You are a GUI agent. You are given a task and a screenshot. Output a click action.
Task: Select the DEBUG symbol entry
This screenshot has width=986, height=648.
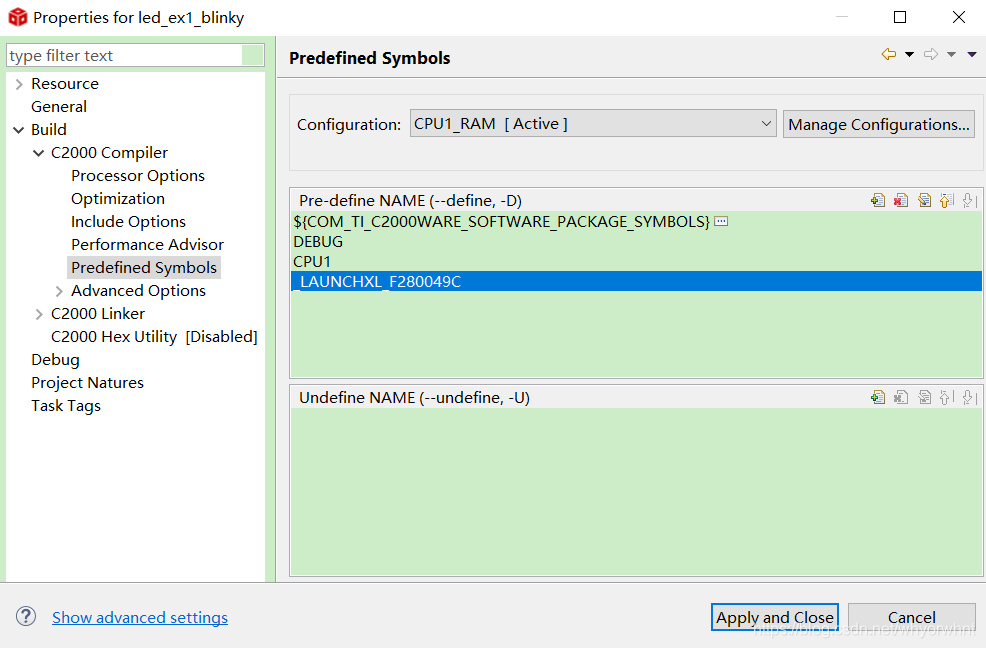(636, 242)
